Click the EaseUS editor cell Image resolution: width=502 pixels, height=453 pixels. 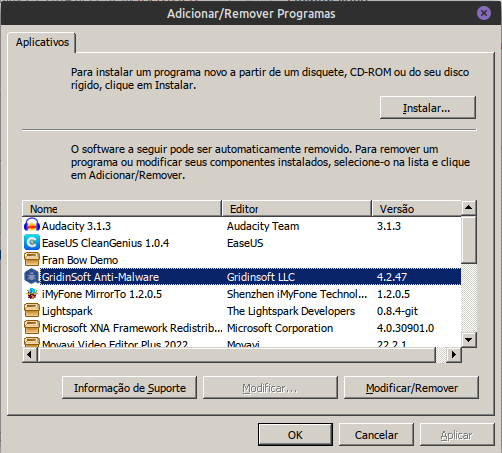245,243
